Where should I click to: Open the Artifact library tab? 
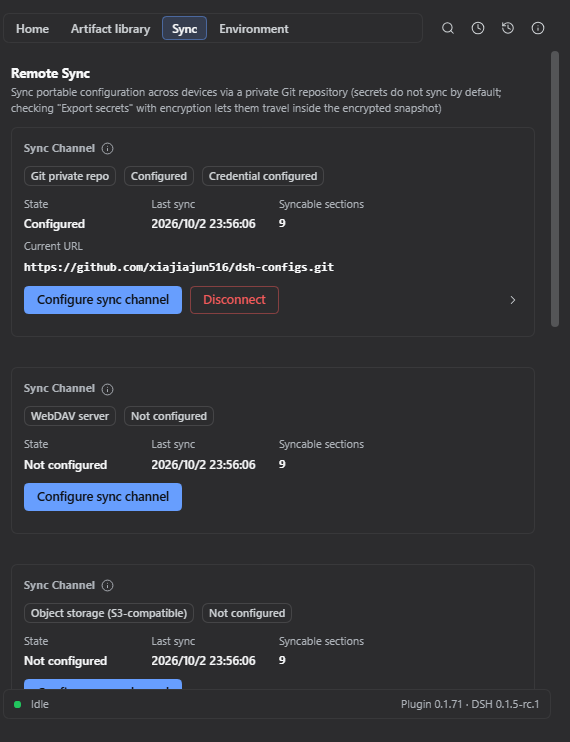(x=110, y=28)
